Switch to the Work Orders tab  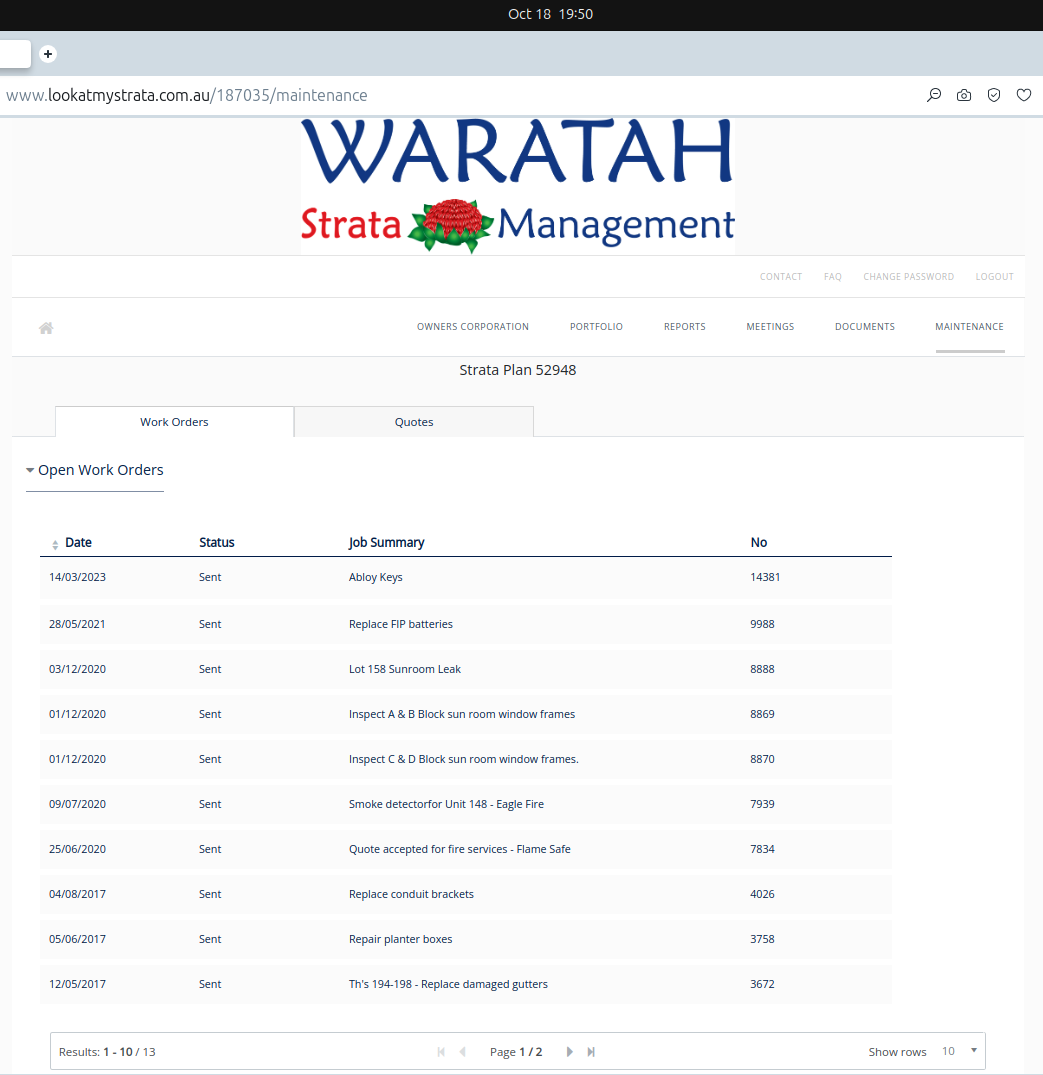(x=174, y=422)
